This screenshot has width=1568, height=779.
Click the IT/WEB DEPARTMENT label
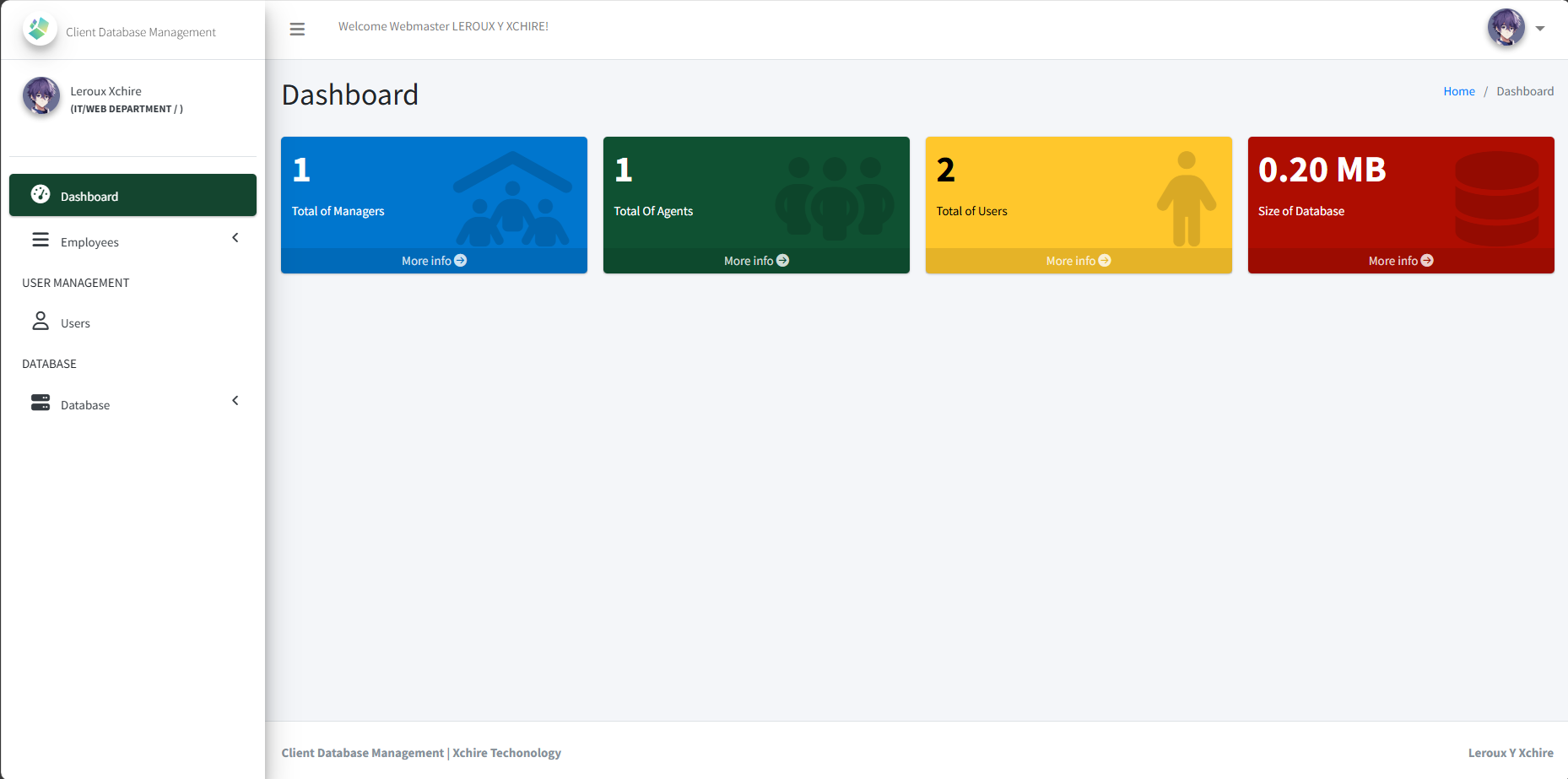[127, 109]
